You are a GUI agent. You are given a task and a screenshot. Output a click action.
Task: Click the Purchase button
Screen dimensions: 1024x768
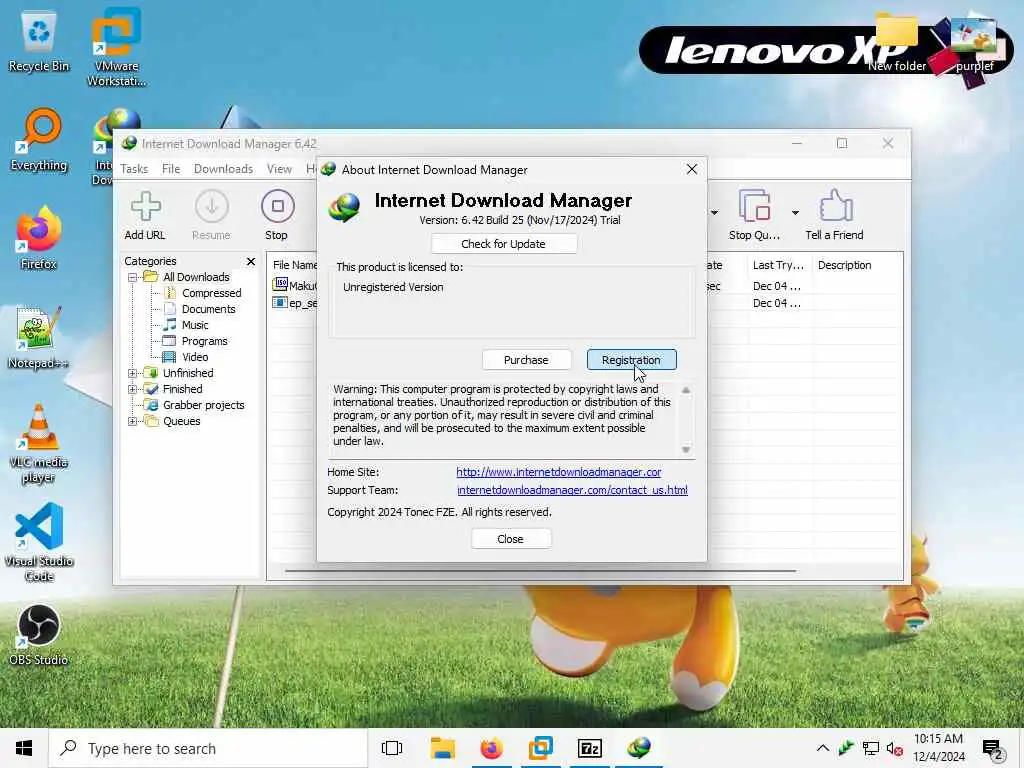(526, 360)
